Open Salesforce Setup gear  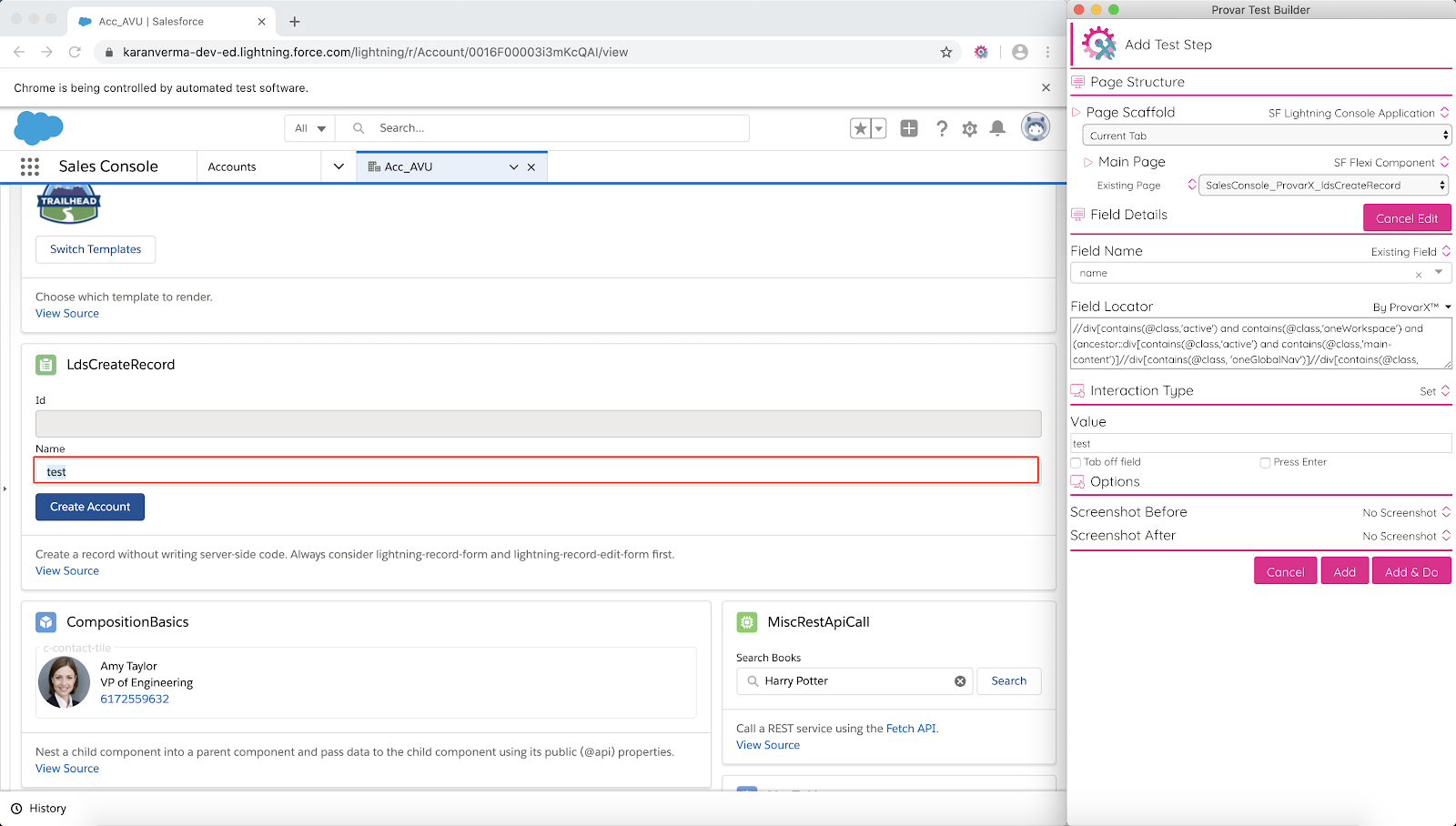pyautogui.click(x=970, y=128)
